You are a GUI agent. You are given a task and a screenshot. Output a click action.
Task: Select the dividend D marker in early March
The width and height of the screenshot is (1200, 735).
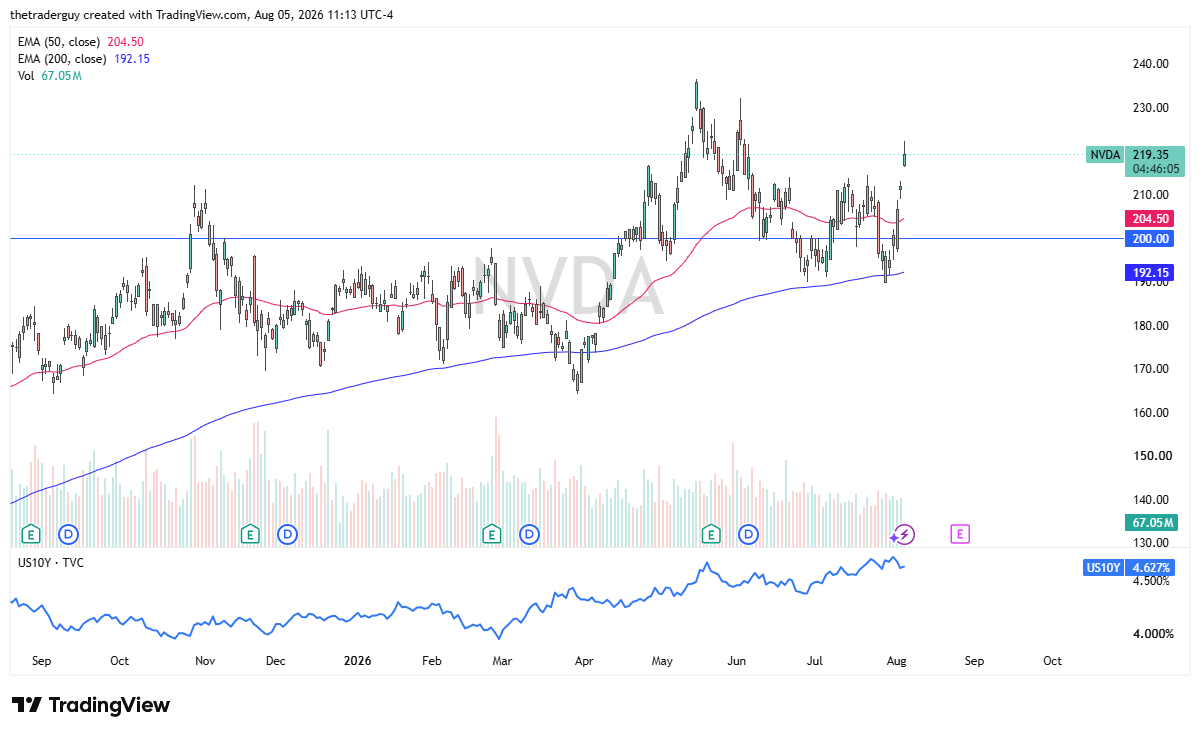[x=529, y=534]
